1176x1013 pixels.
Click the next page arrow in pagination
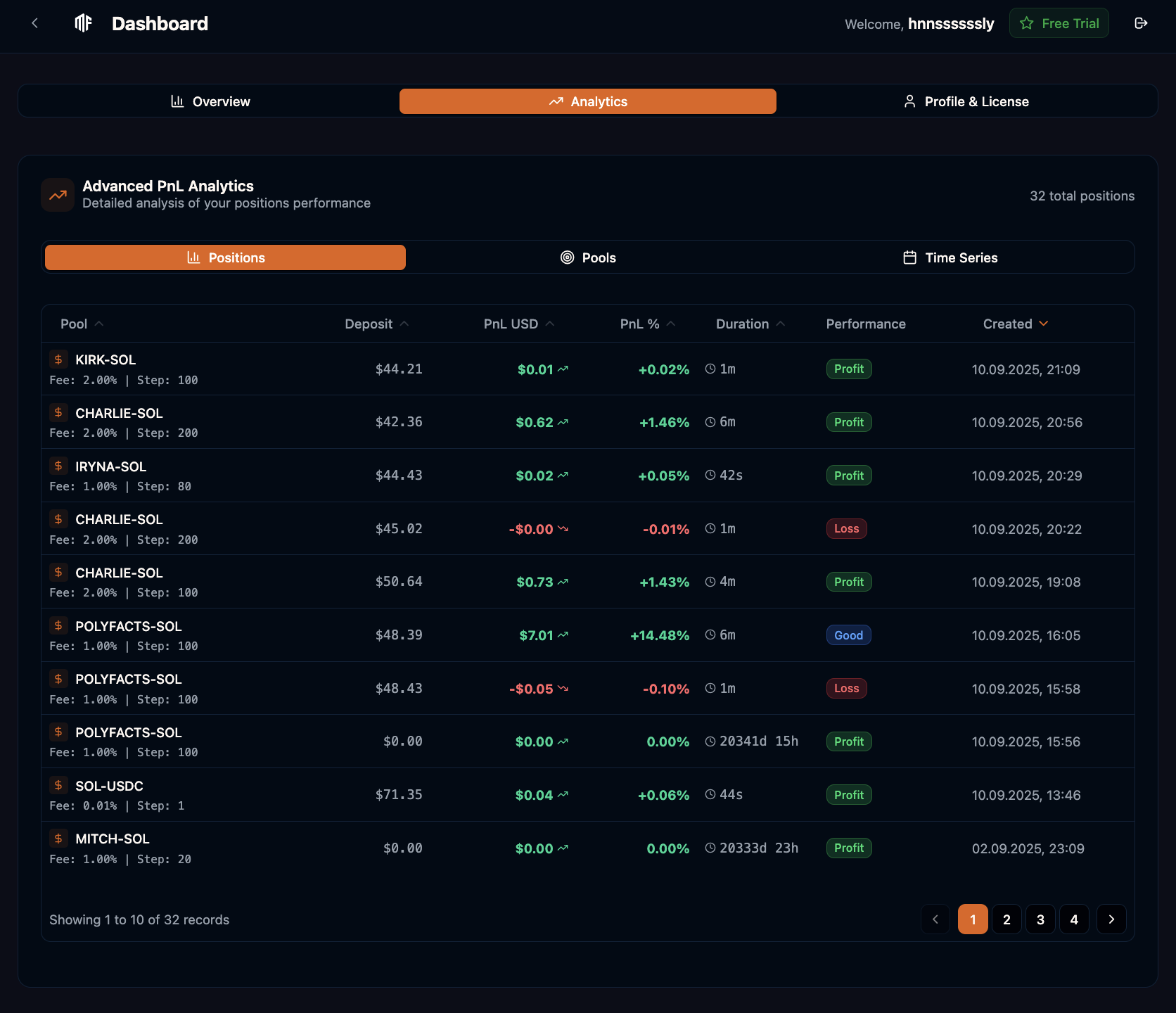tap(1111, 919)
